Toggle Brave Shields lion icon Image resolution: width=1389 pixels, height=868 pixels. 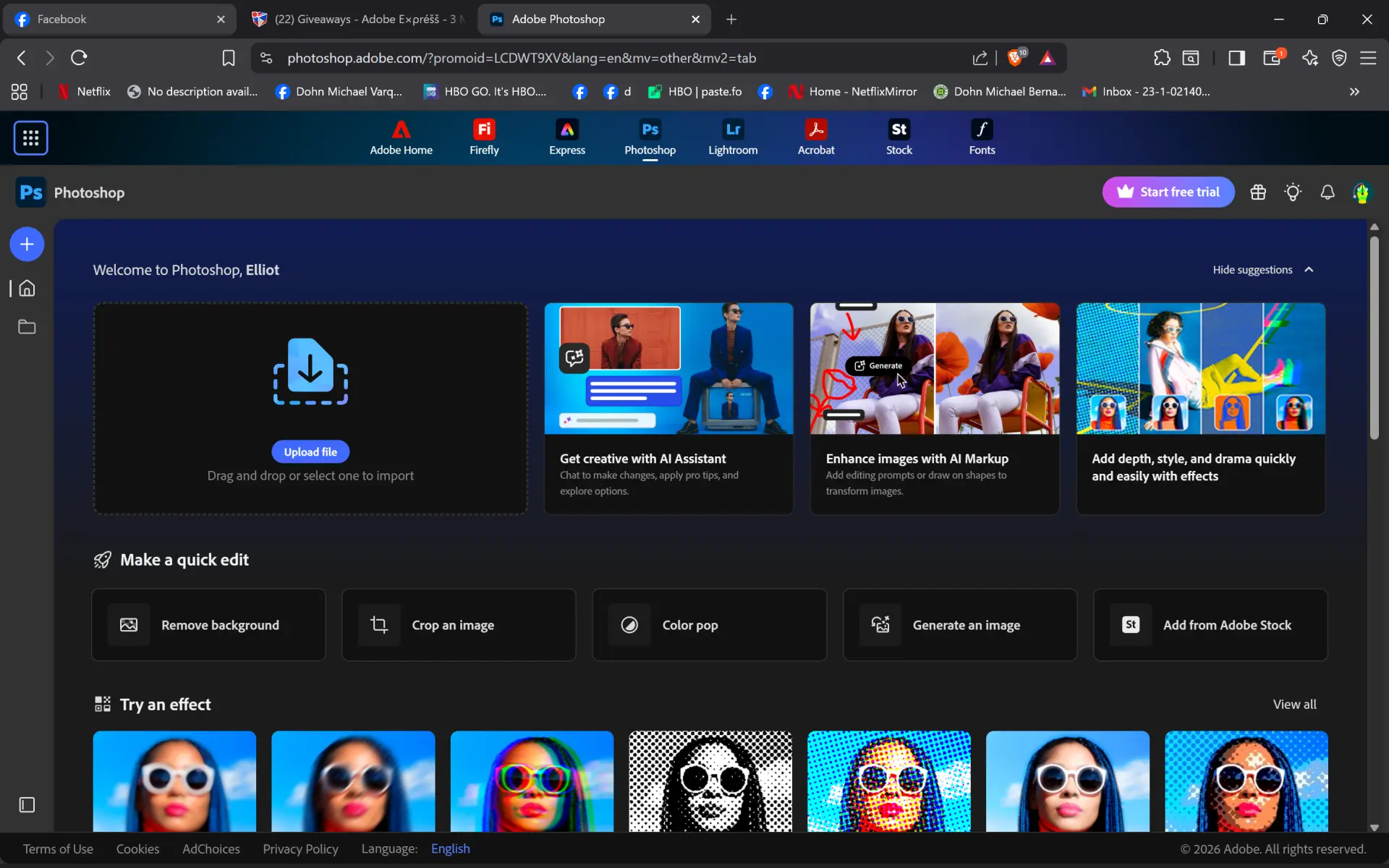[x=1016, y=57]
